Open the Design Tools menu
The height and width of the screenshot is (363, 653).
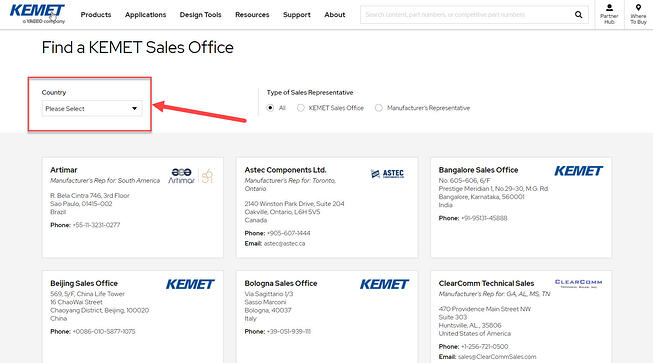coord(200,15)
